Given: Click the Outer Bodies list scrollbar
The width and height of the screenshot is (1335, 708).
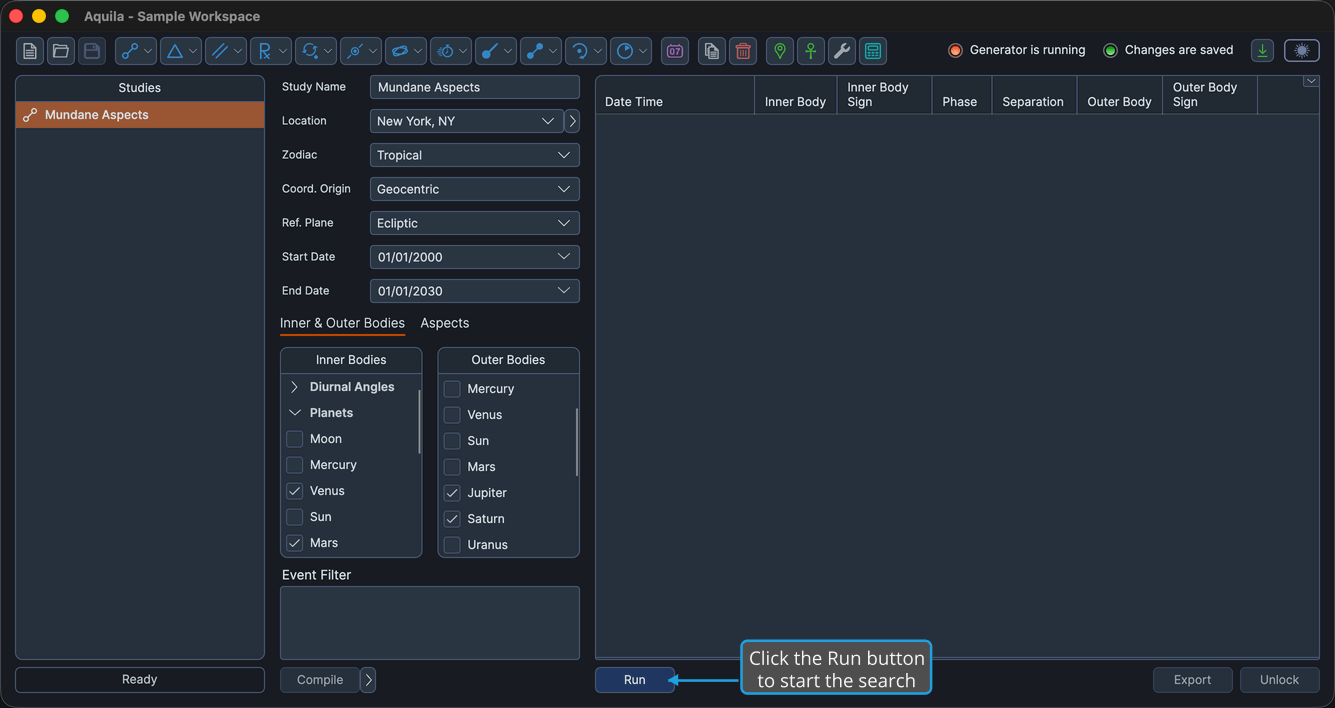Looking at the screenshot, I should [577, 442].
